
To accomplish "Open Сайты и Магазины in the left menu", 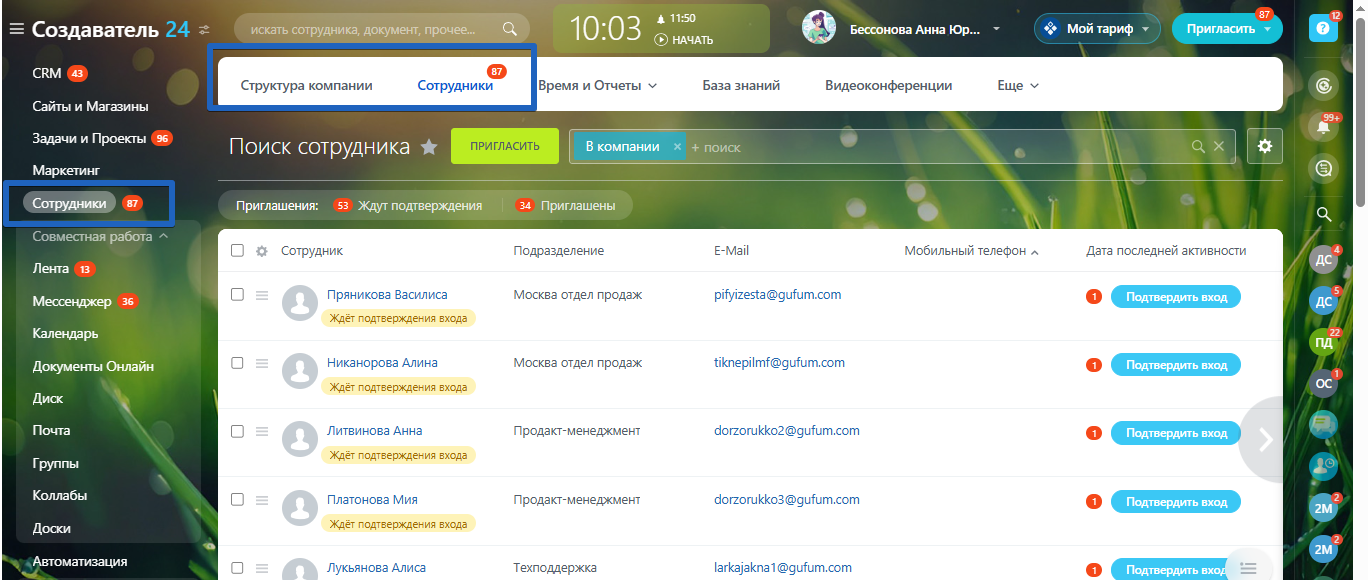I will pyautogui.click(x=90, y=106).
